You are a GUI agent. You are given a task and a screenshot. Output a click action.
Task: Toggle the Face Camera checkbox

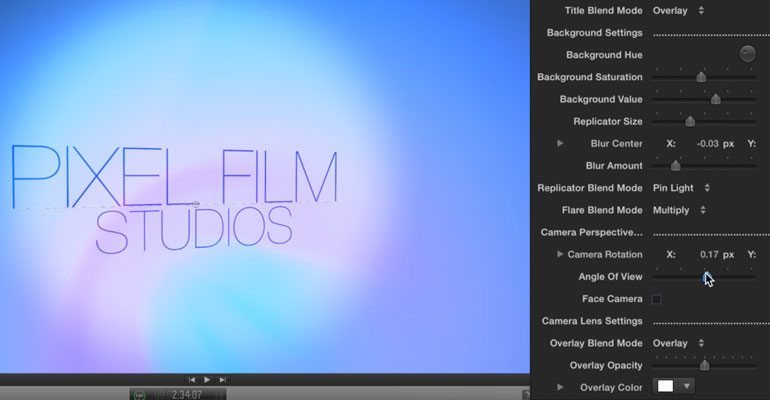657,299
